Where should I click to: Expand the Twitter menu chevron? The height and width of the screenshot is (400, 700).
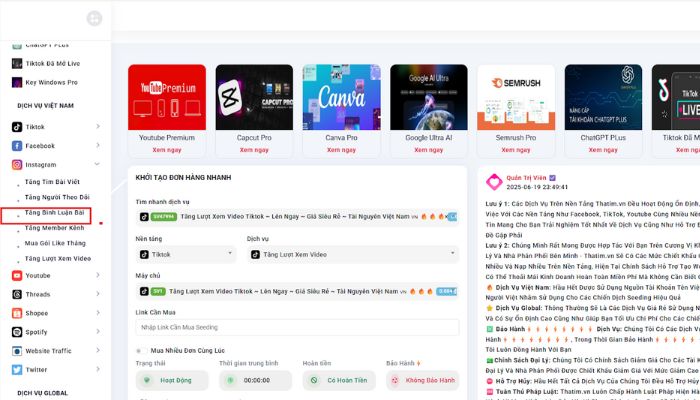pos(98,369)
